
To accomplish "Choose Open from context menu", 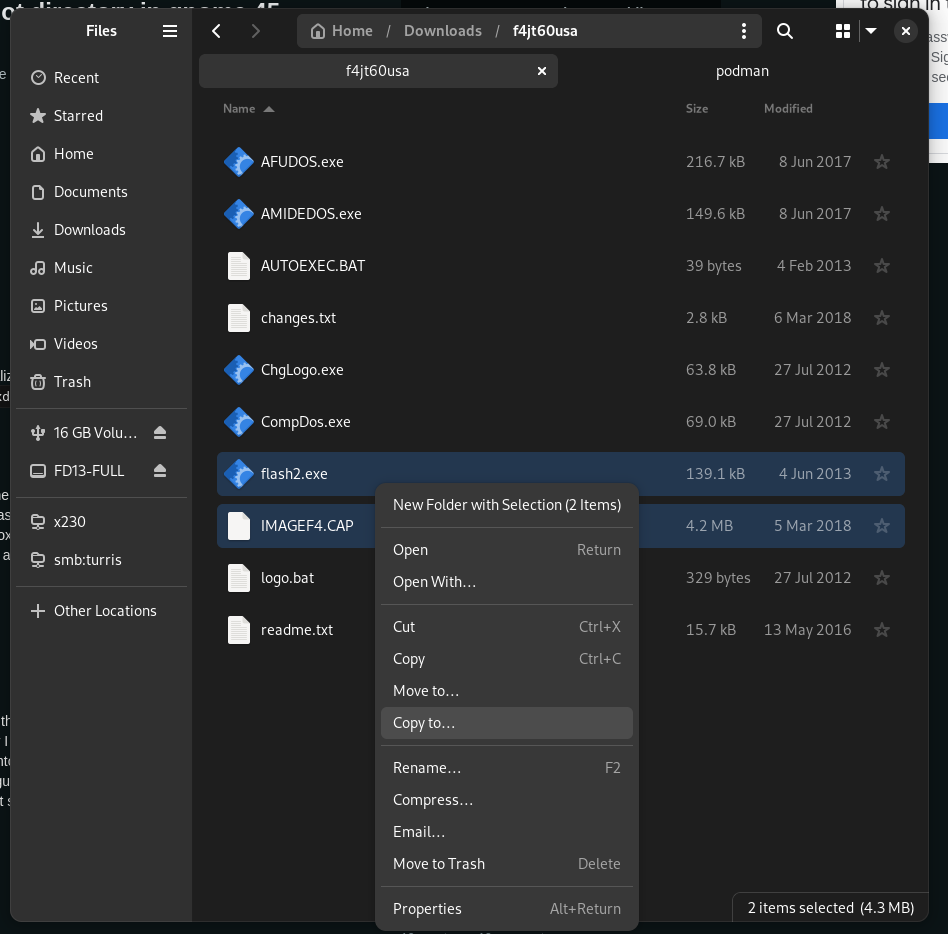I will click(507, 550).
